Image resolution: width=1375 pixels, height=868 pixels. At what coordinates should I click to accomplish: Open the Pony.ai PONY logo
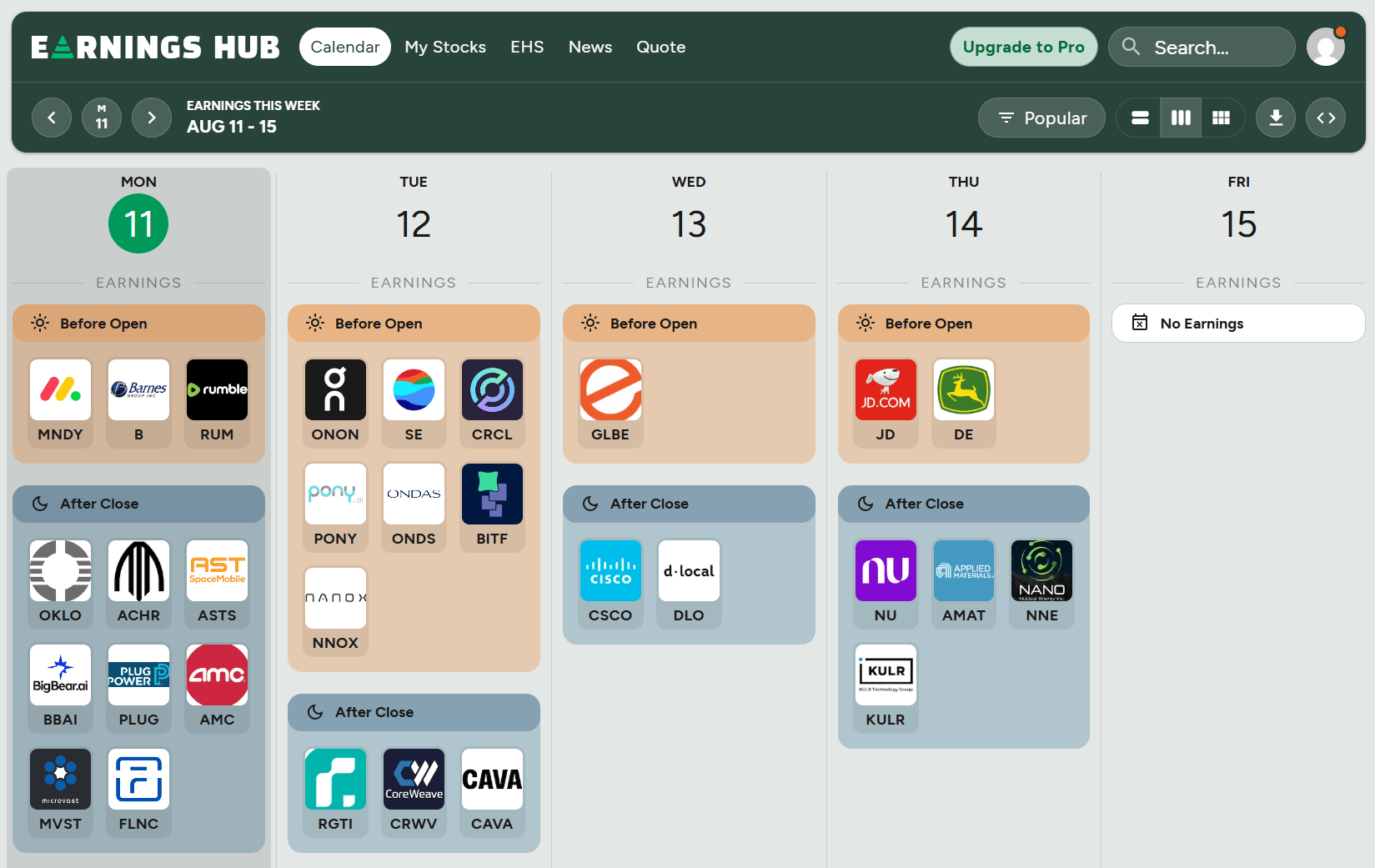tap(335, 494)
